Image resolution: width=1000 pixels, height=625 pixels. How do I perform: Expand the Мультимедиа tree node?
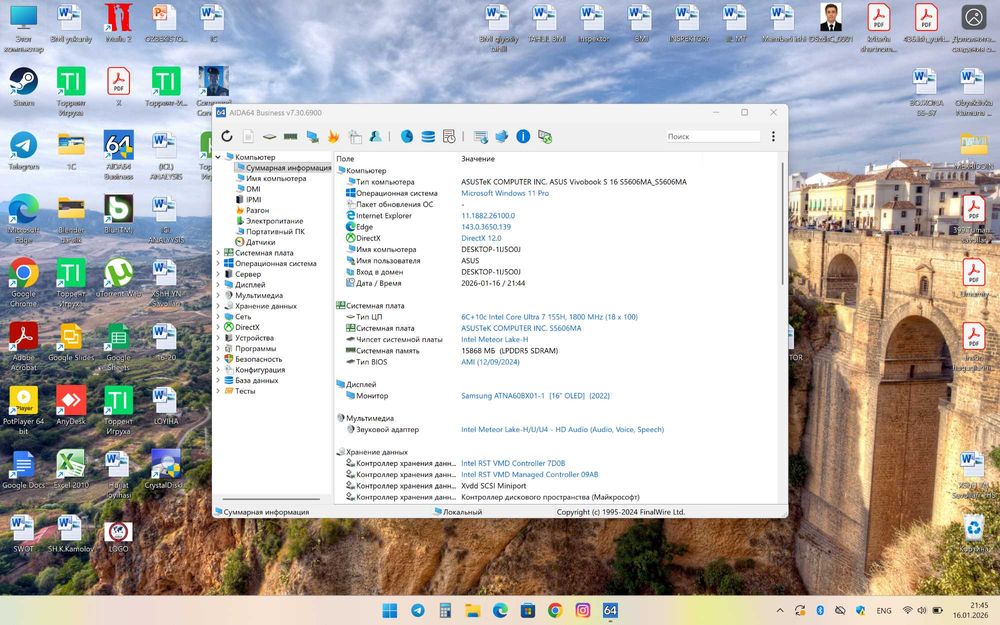pos(218,295)
